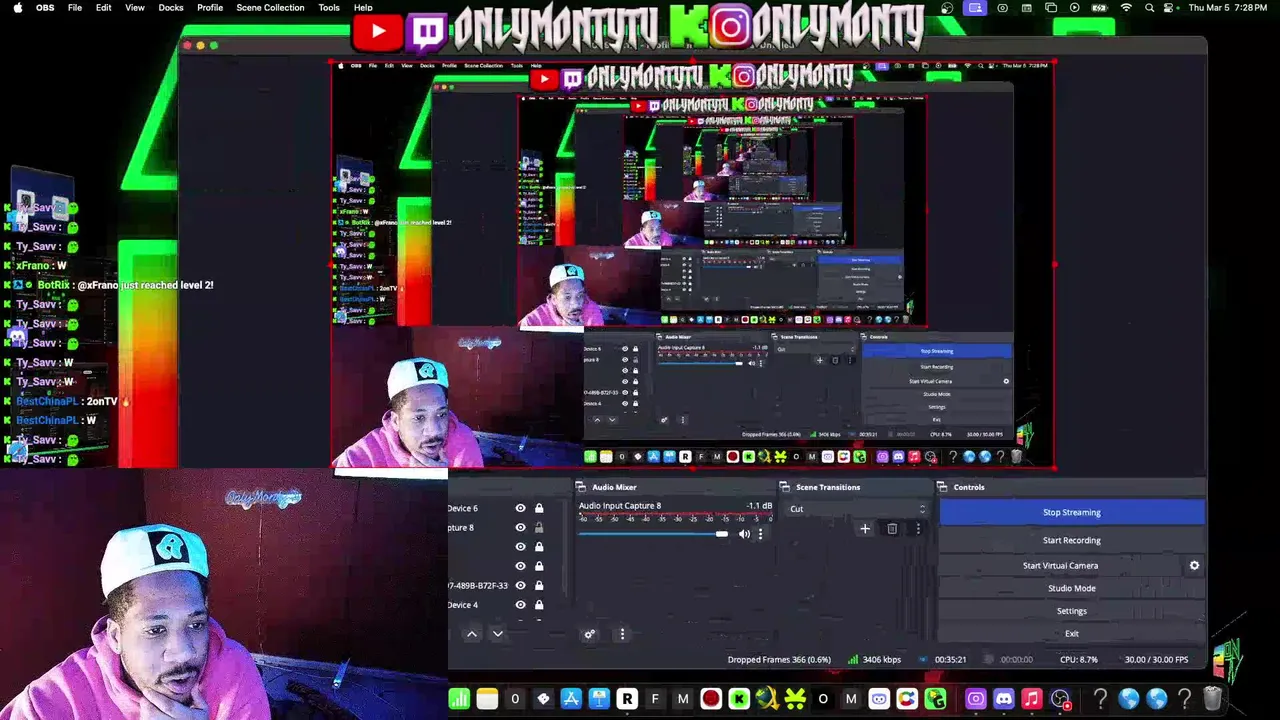
Task: Open the black R app in the dock
Action: pyautogui.click(x=627, y=699)
